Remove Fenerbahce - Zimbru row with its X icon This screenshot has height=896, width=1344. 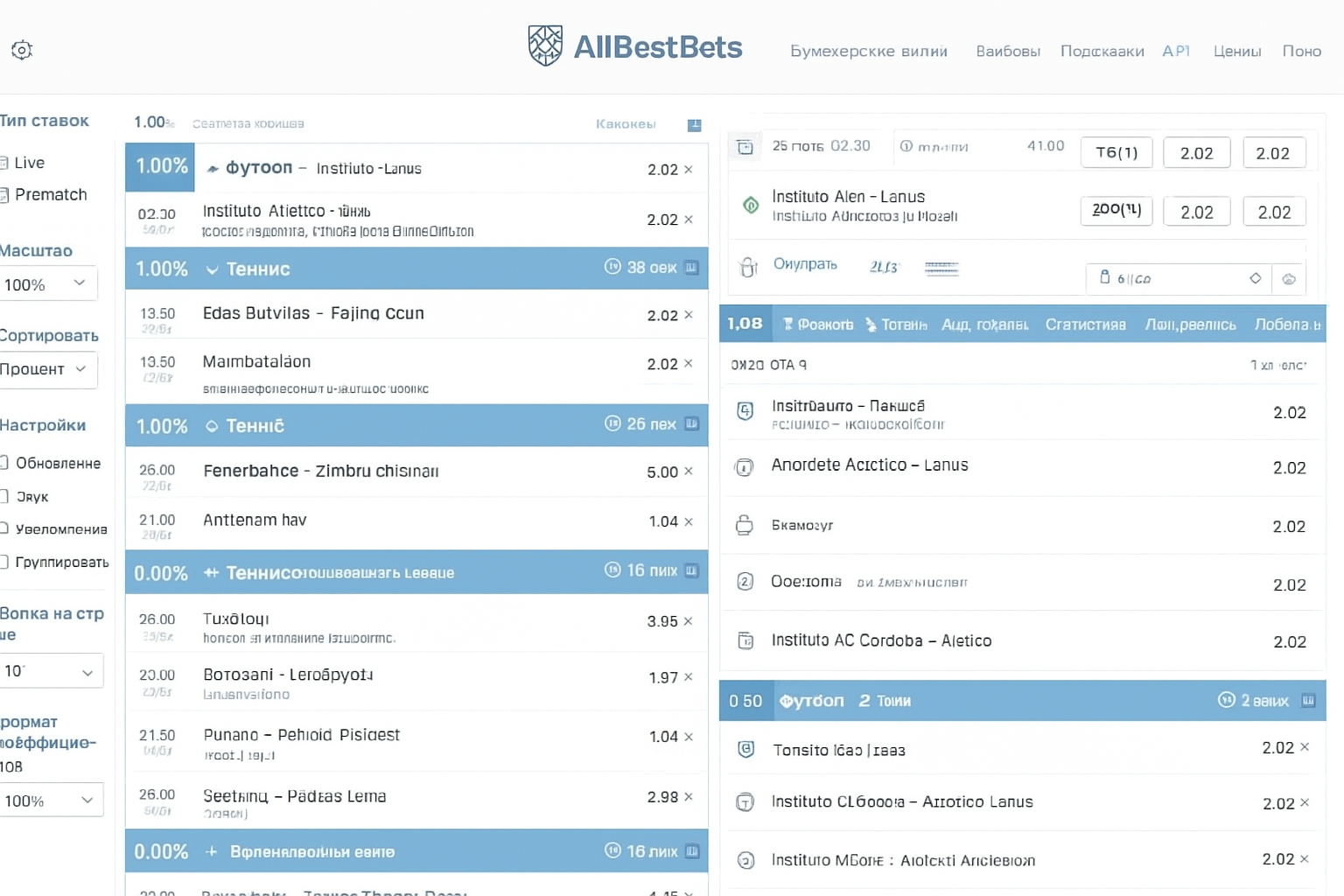click(689, 472)
